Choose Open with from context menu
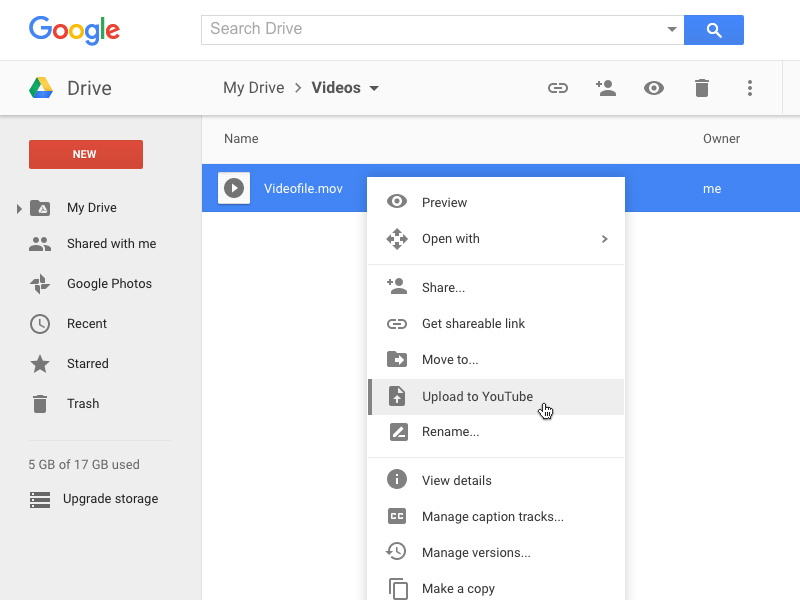Viewport: 800px width, 600px height. pyautogui.click(x=496, y=239)
